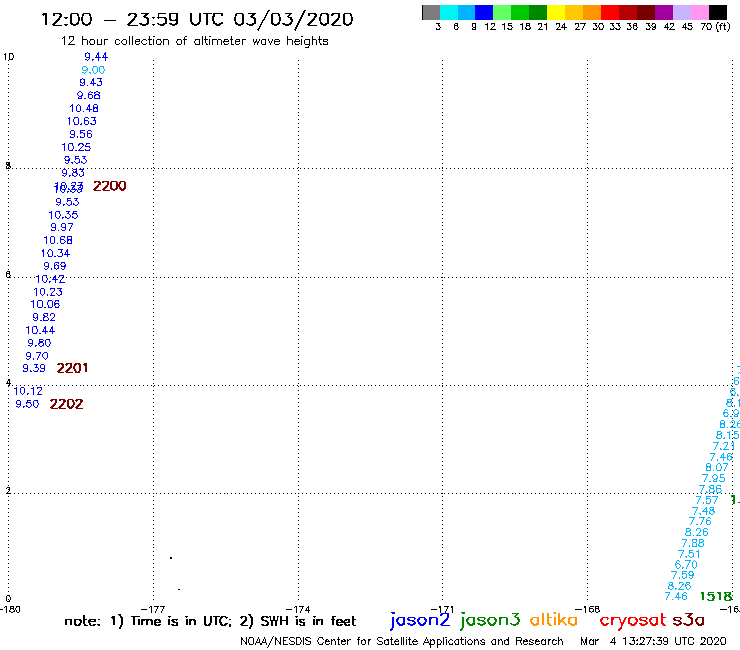This screenshot has width=740, height=650.
Task: Click the 9.43 wave height value
Action: point(91,82)
